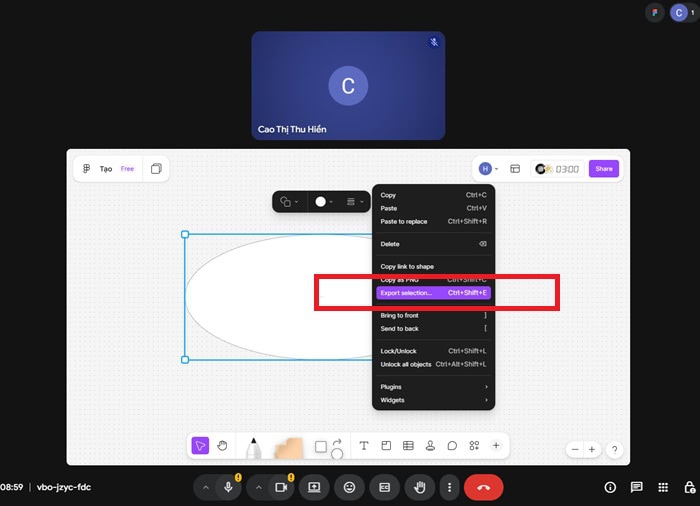Leave the call with red hang-up button
Viewport: 700px width, 506px height.
pyautogui.click(x=483, y=487)
